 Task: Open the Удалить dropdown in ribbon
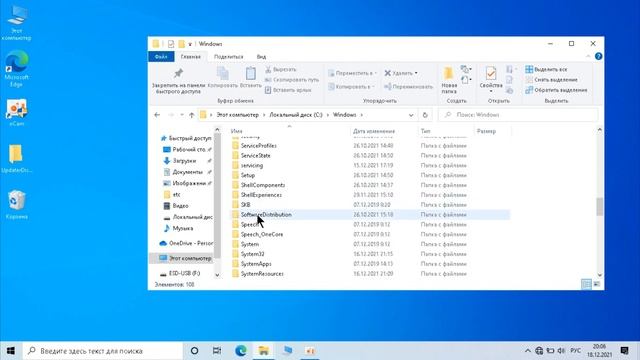(401, 73)
